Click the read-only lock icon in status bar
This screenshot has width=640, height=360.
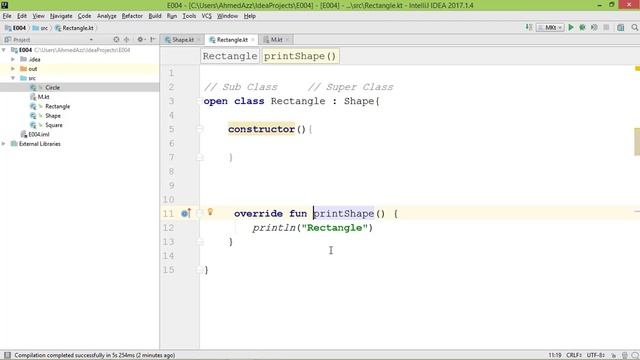pos(613,356)
